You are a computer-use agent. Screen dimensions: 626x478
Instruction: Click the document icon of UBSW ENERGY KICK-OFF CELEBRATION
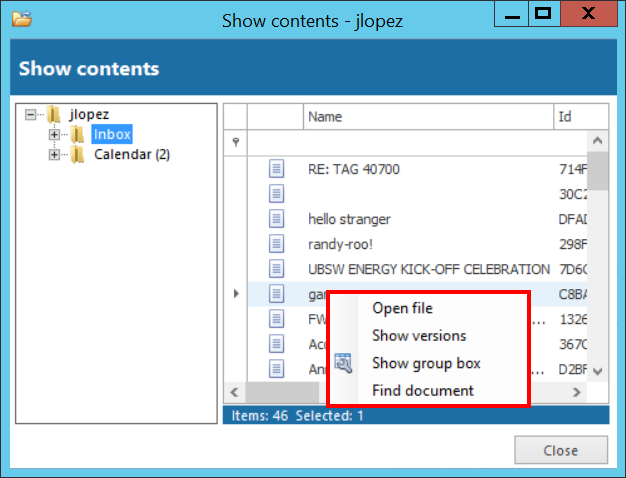277,269
